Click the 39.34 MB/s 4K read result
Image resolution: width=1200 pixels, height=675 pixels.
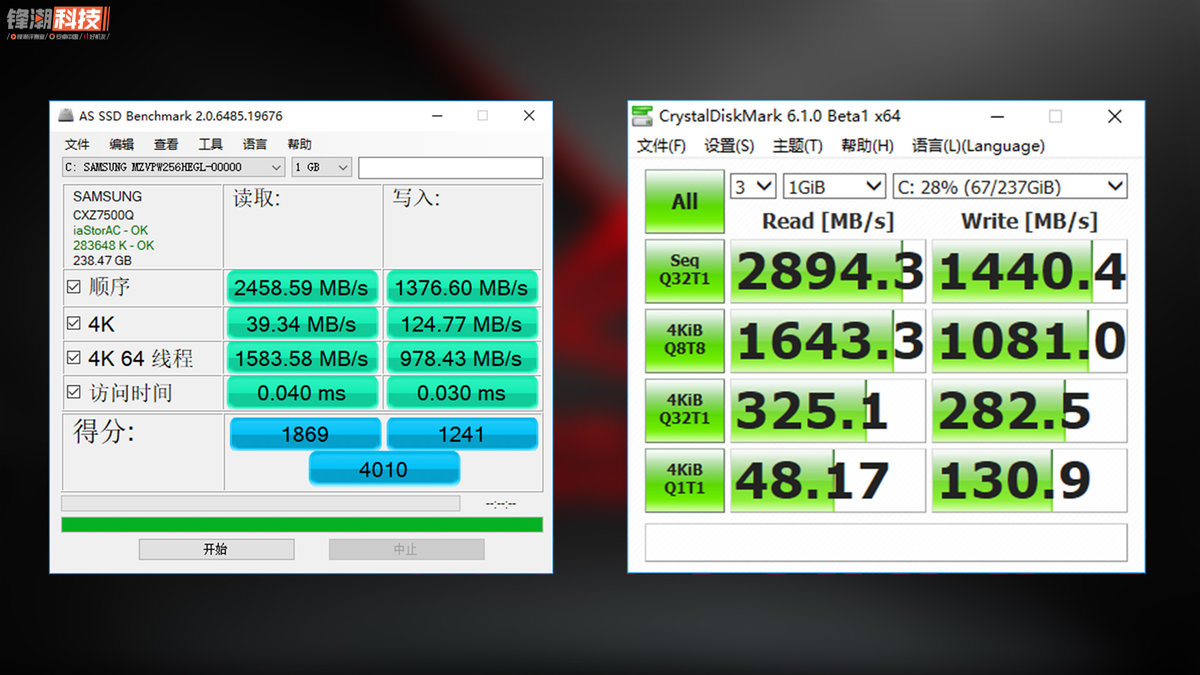point(302,324)
